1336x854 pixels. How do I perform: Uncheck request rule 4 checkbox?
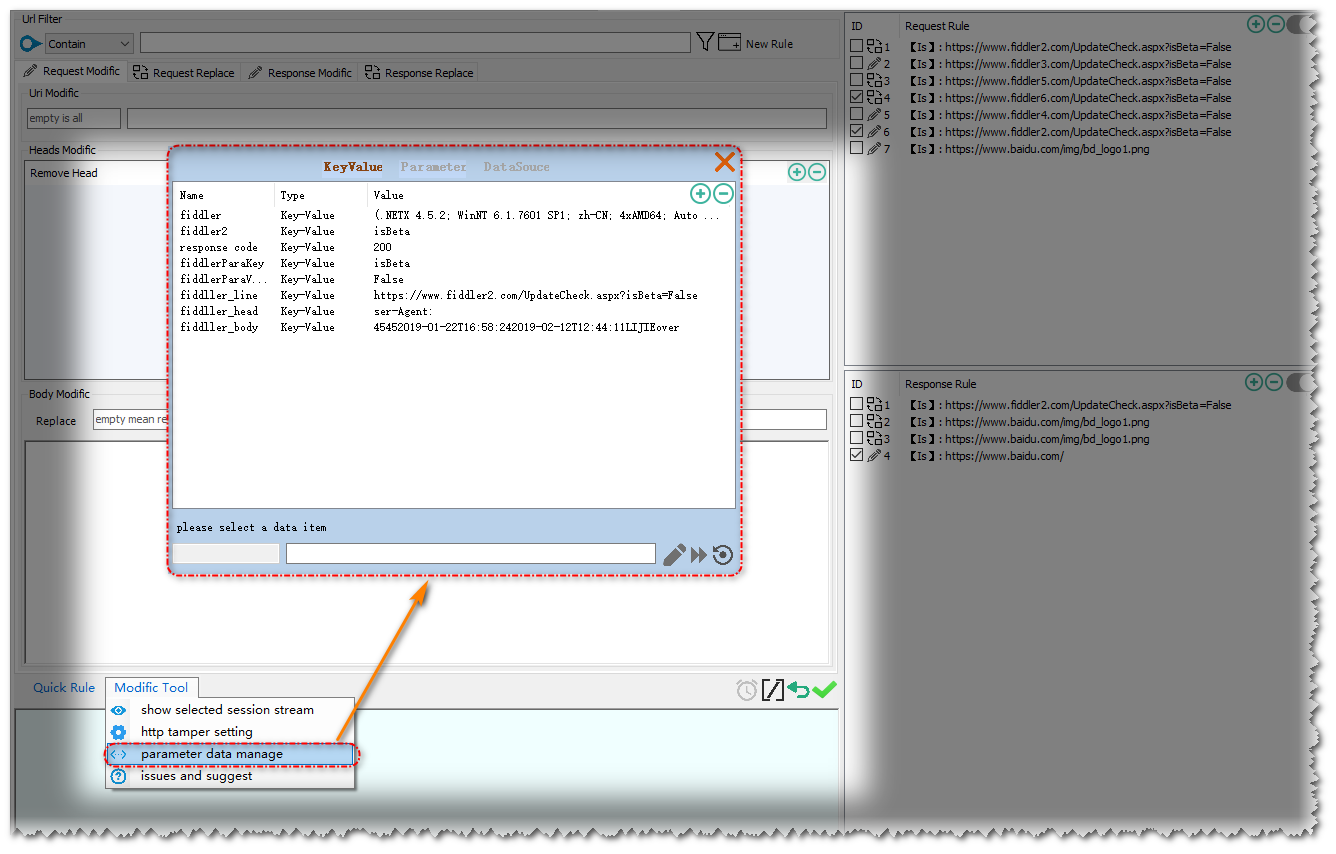856,97
